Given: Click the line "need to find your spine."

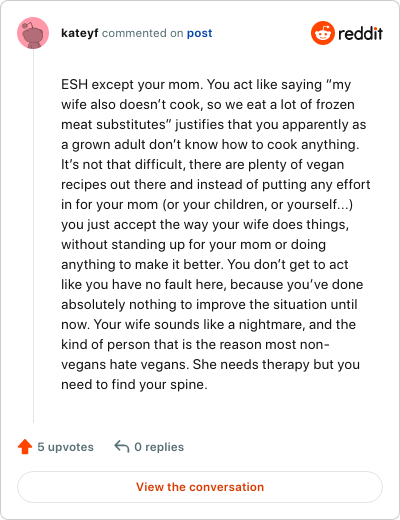Looking at the screenshot, I should (134, 385).
